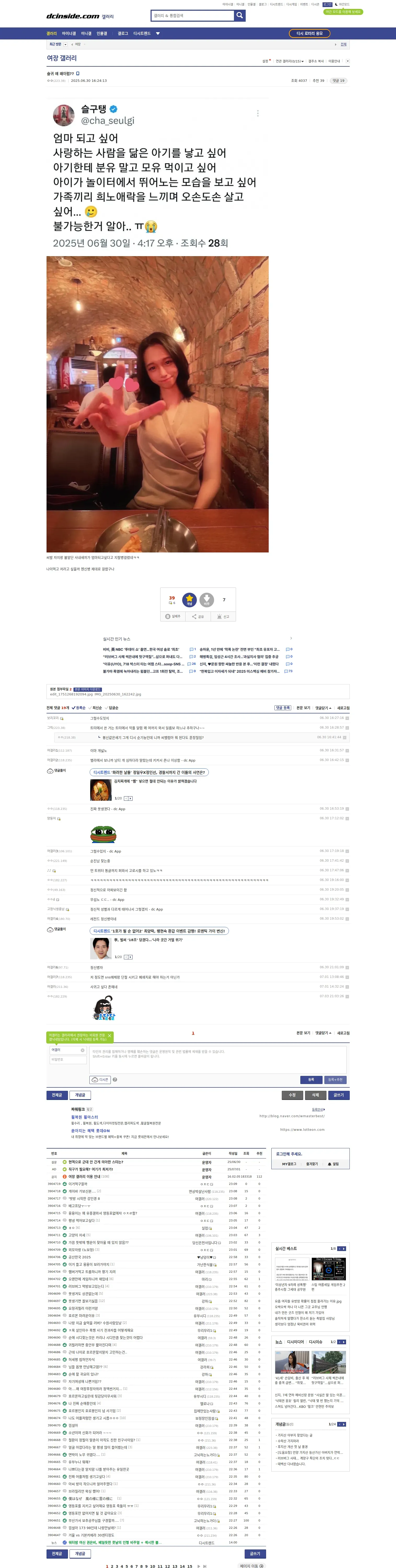Click the 인물갤 nav tab
The width and height of the screenshot is (396, 1568).
(x=102, y=33)
